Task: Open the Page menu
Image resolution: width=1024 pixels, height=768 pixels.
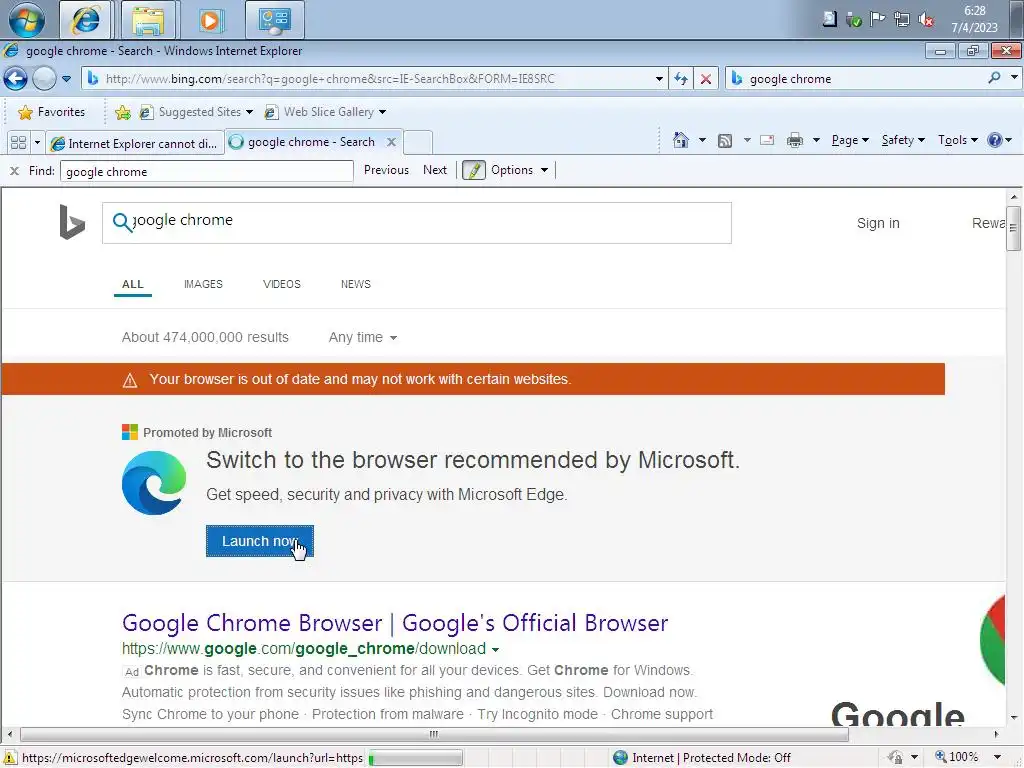Action: (850, 140)
